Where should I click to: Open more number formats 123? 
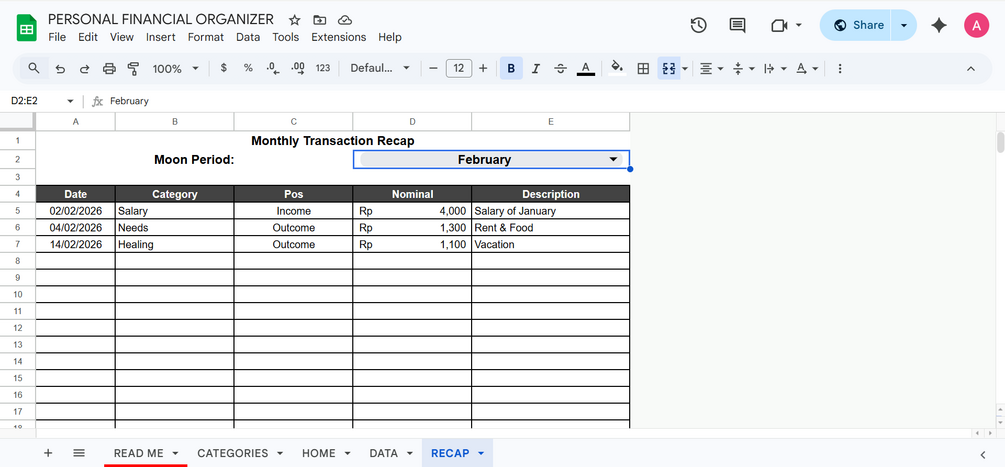323,68
